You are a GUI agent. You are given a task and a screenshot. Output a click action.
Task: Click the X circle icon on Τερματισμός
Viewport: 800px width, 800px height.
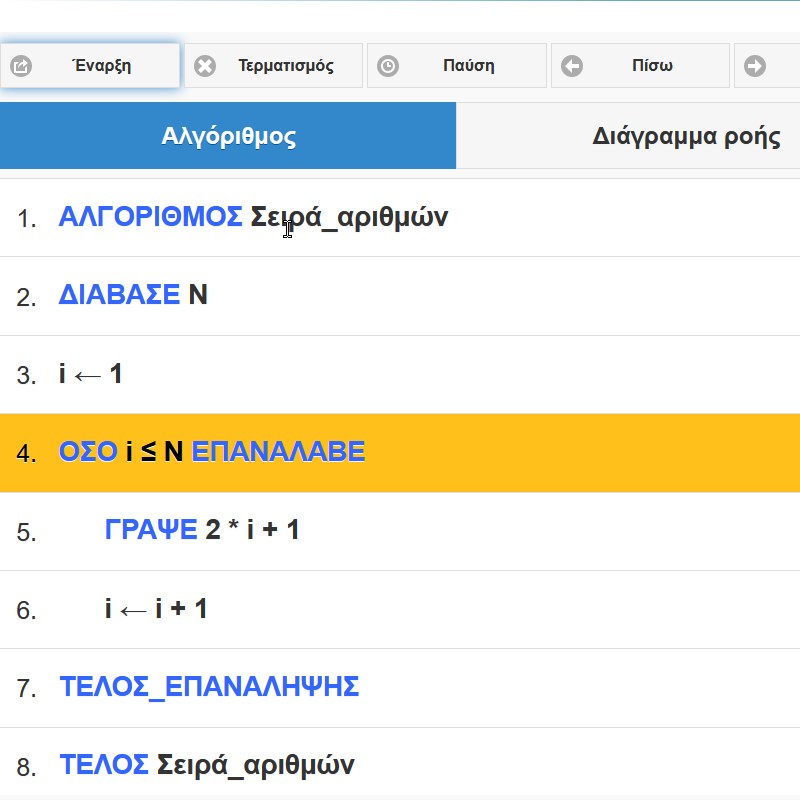pos(205,66)
